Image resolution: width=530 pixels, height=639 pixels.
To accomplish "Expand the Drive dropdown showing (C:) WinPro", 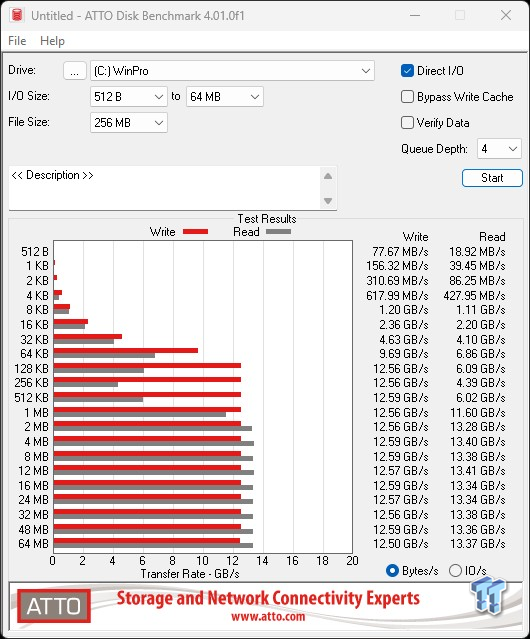I will 232,71.
